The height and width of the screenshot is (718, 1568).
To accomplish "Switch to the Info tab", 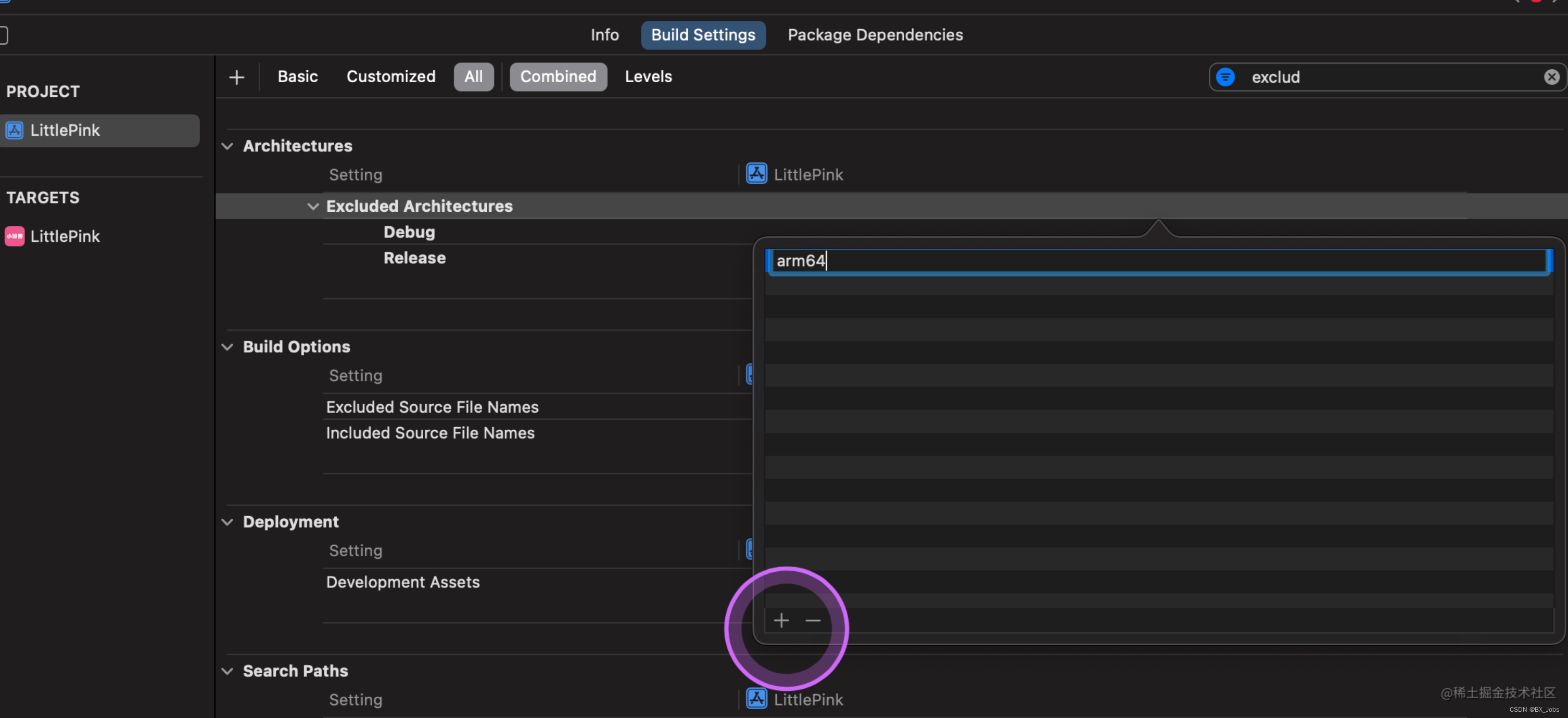I will click(x=604, y=35).
